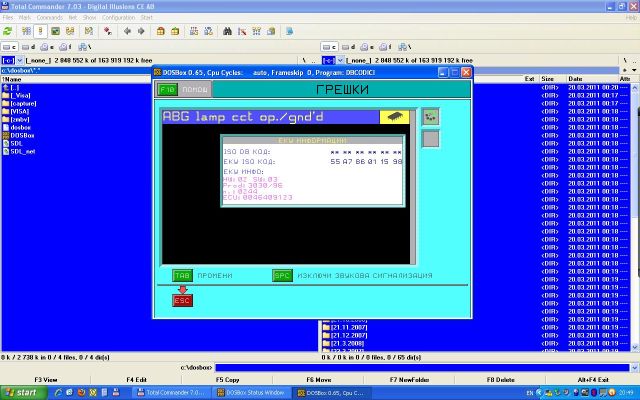
Task: Open the Windows Start button
Action: tap(21, 393)
